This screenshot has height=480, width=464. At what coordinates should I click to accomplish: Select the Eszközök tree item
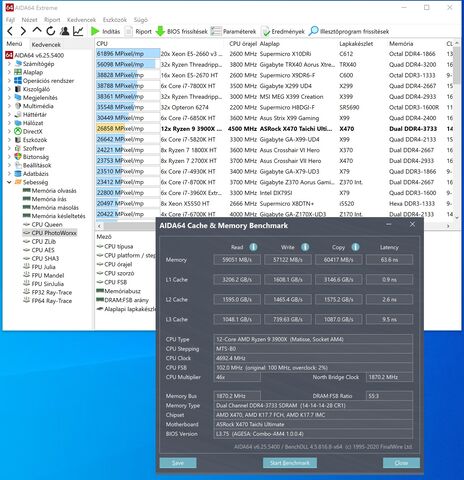tap(31, 140)
